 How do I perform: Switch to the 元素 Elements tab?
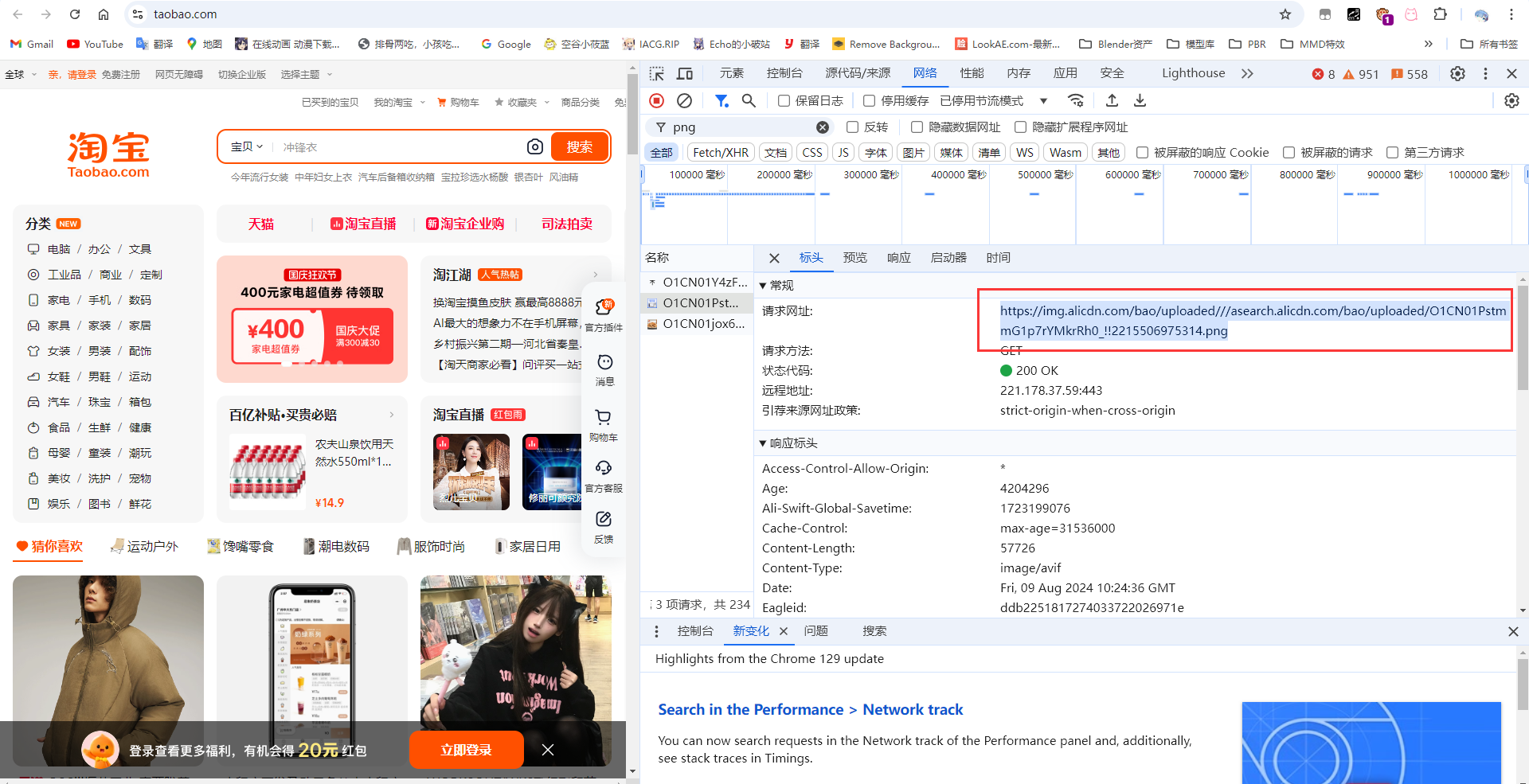[732, 73]
